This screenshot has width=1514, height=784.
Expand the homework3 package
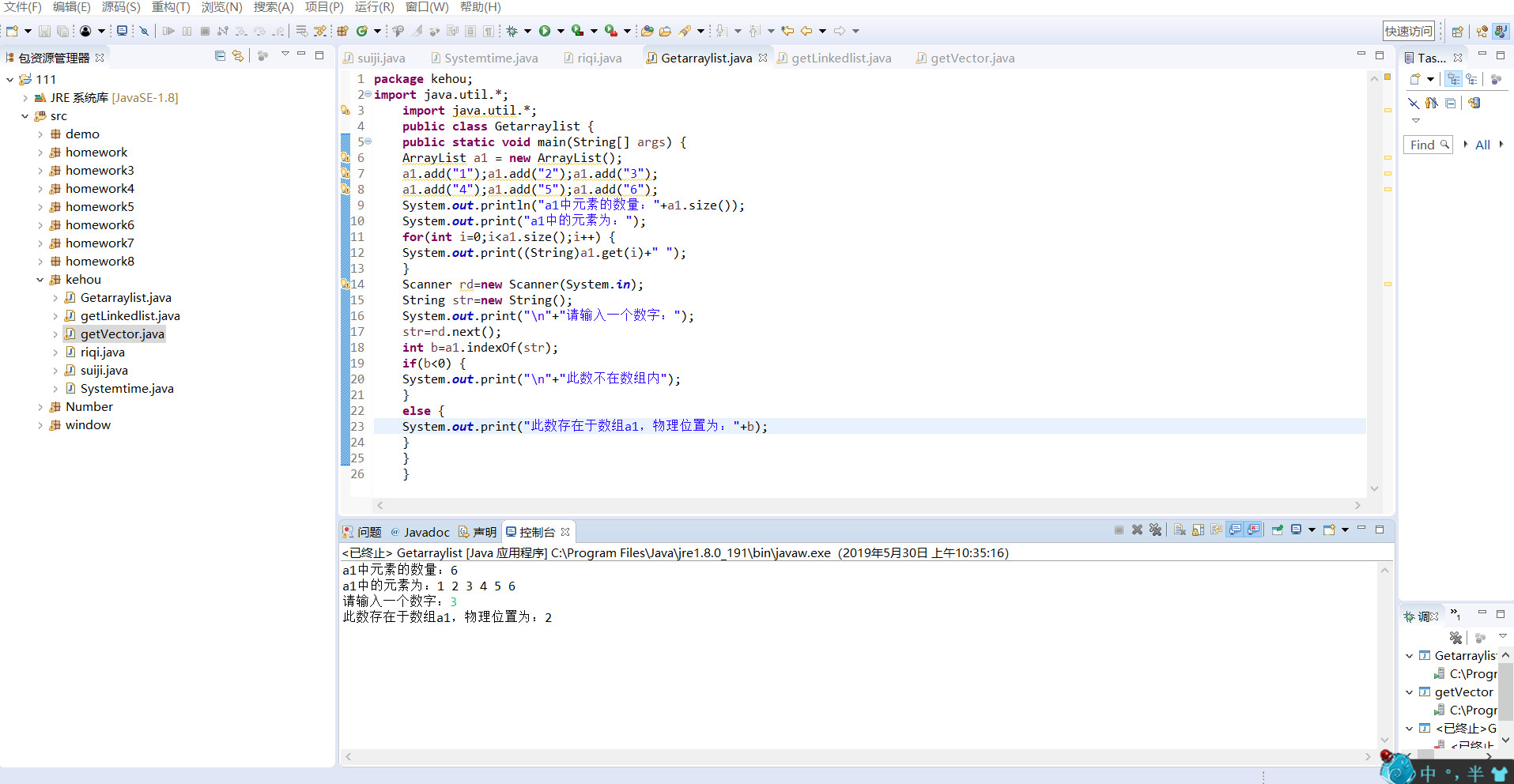[x=40, y=171]
